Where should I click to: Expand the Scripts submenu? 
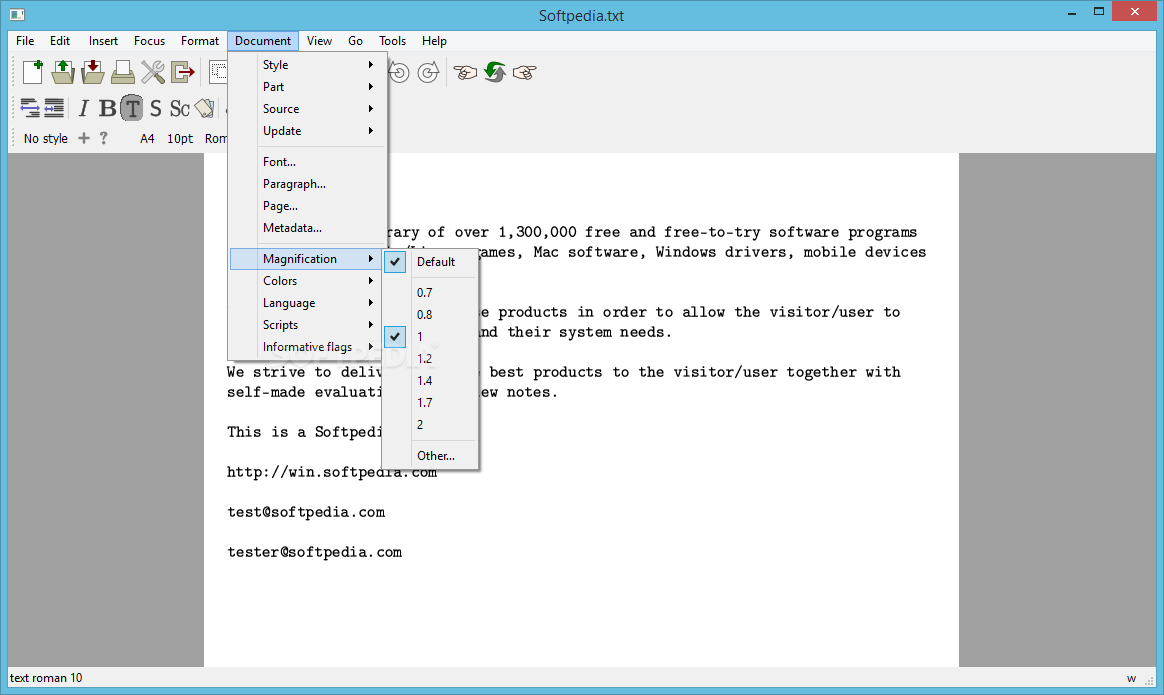coord(308,324)
